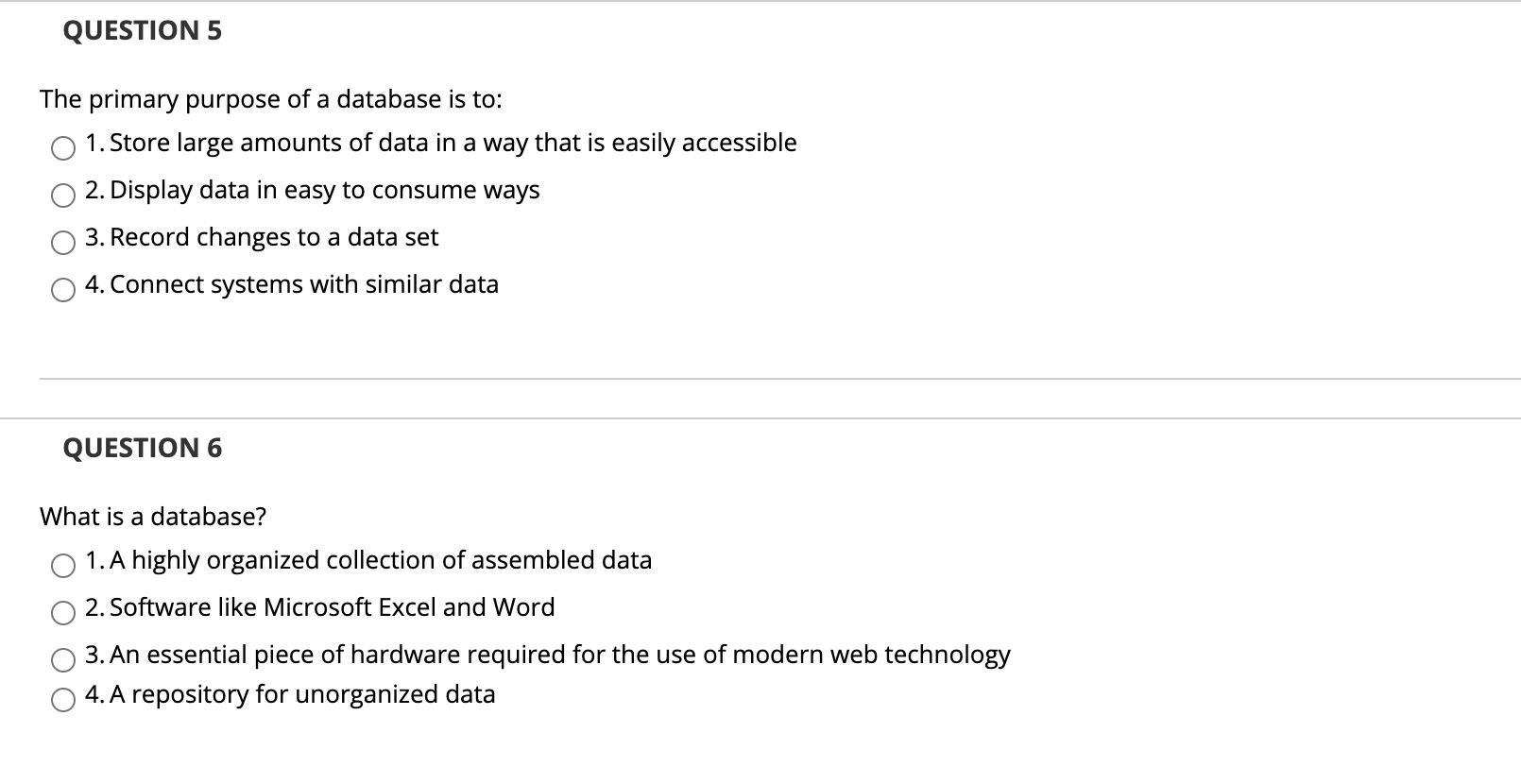The width and height of the screenshot is (1521, 784).
Task: Click the QUESTION 5 heading
Action: pos(141,31)
